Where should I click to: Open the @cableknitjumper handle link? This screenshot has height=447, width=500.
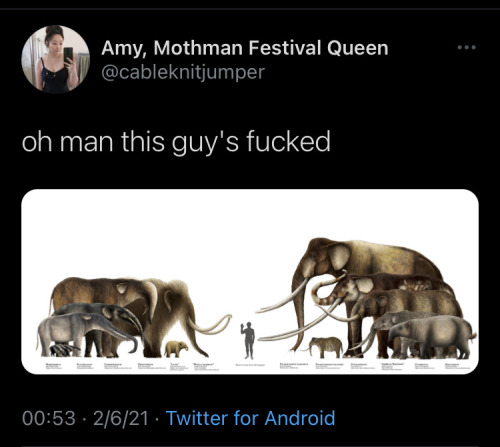pos(183,72)
